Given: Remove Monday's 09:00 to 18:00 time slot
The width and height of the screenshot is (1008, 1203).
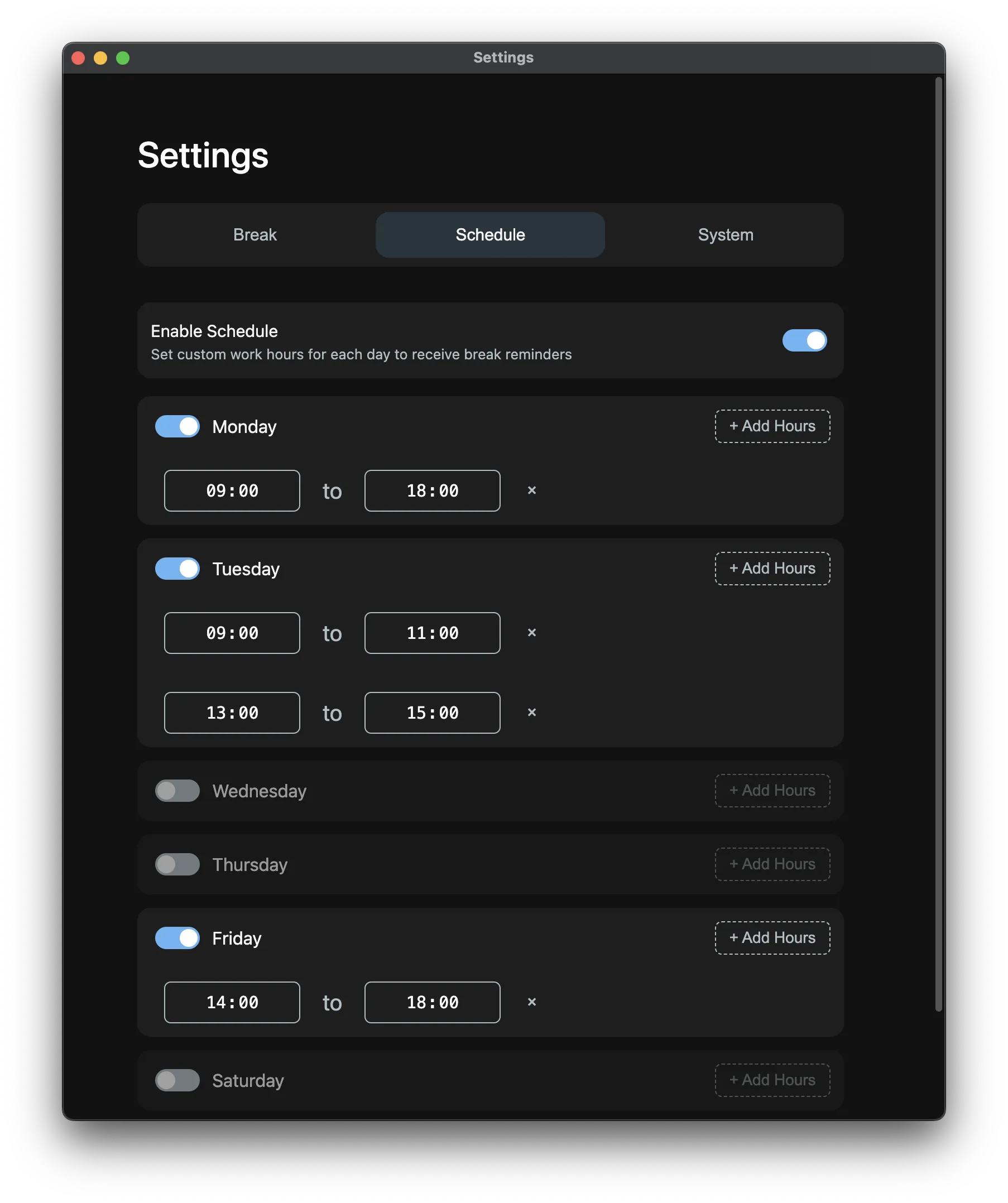Looking at the screenshot, I should 531,490.
